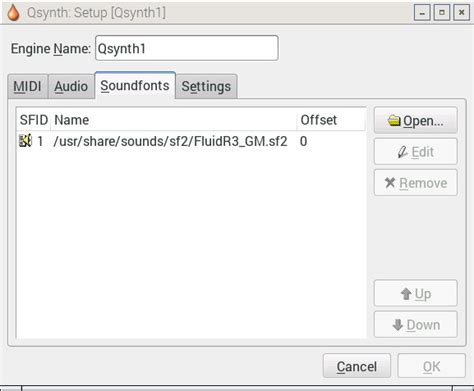Minimize the Qsynth Setup window
The image size is (474, 391).
pos(422,13)
